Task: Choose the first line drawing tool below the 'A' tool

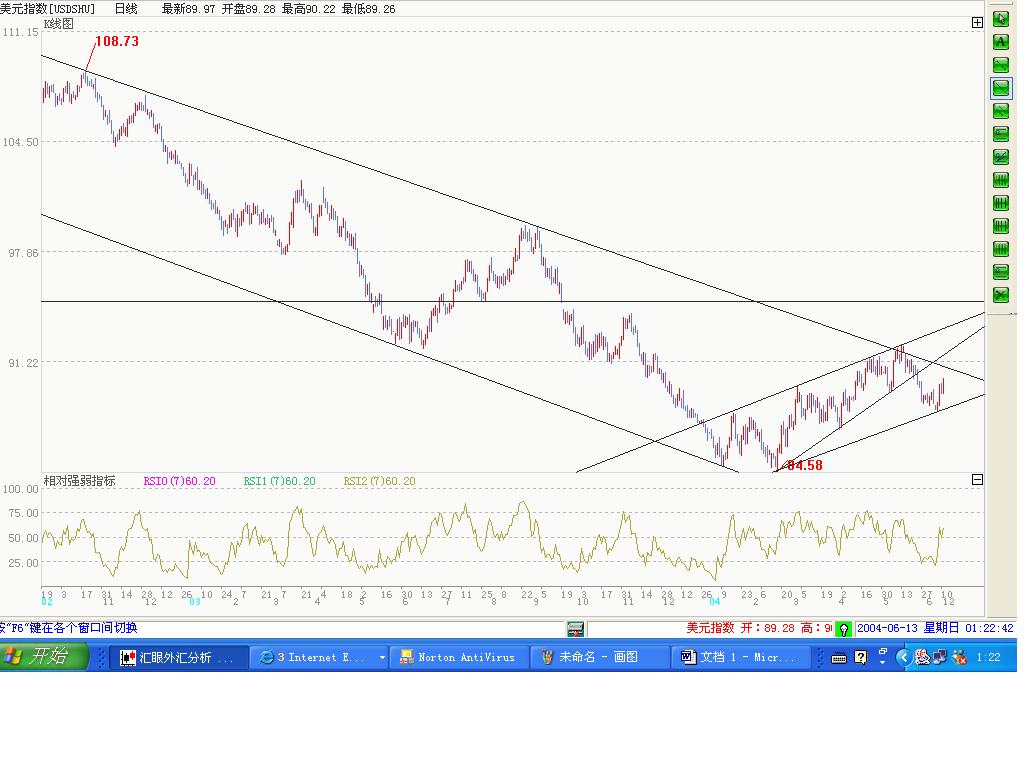Action: 1000,65
